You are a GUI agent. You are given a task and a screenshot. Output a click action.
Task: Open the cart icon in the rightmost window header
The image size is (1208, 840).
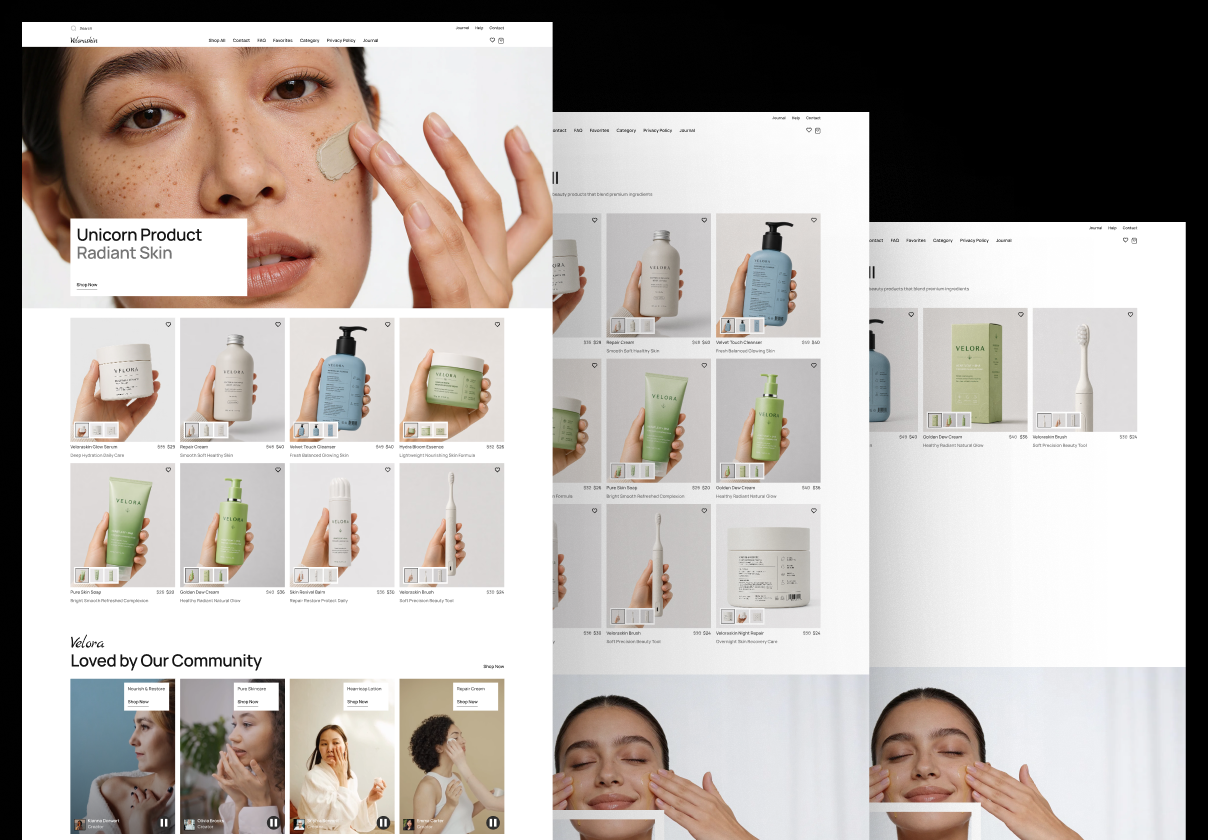coord(1134,240)
